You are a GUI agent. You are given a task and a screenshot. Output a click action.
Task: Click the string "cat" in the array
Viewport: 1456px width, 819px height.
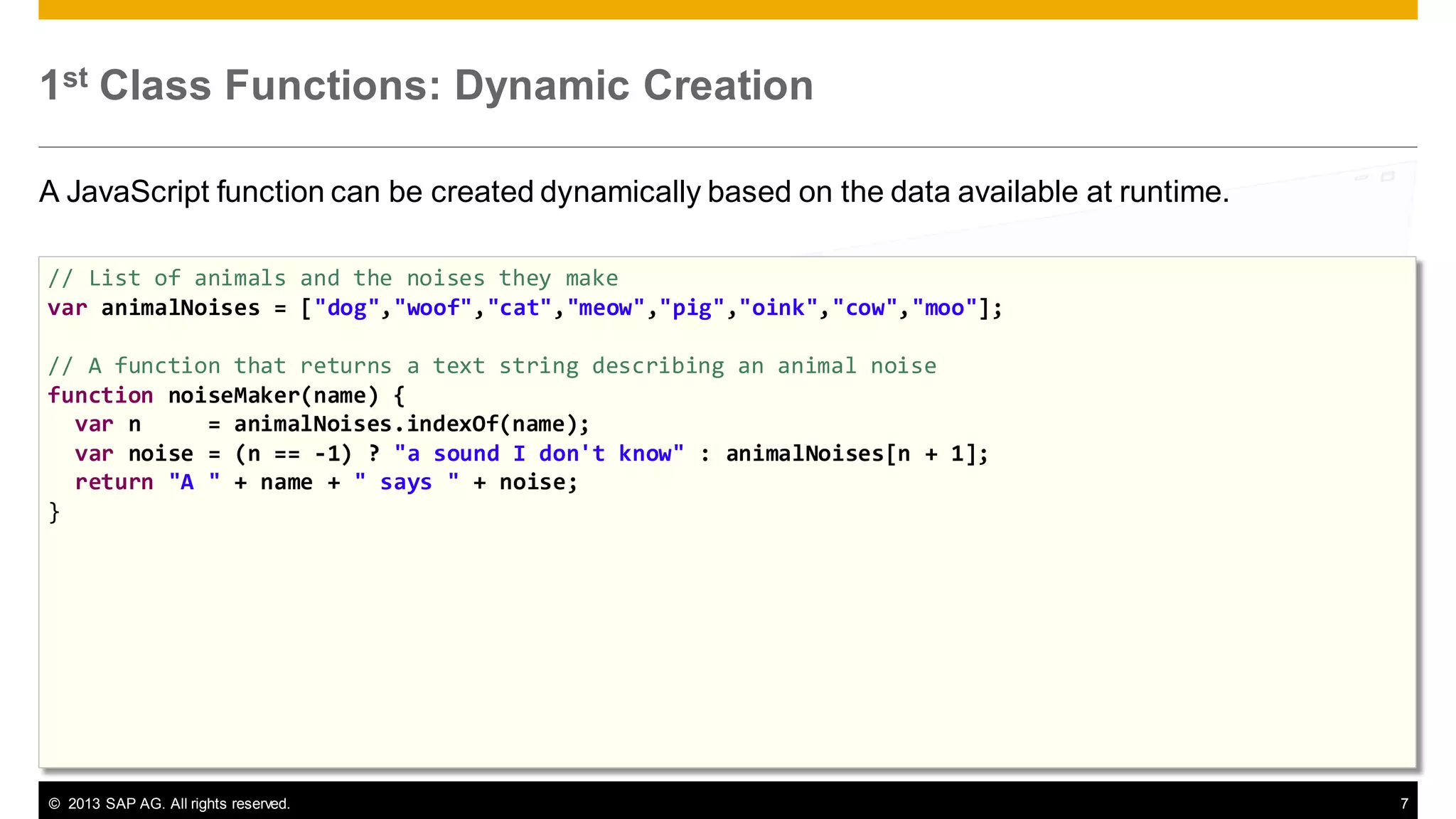tap(520, 308)
